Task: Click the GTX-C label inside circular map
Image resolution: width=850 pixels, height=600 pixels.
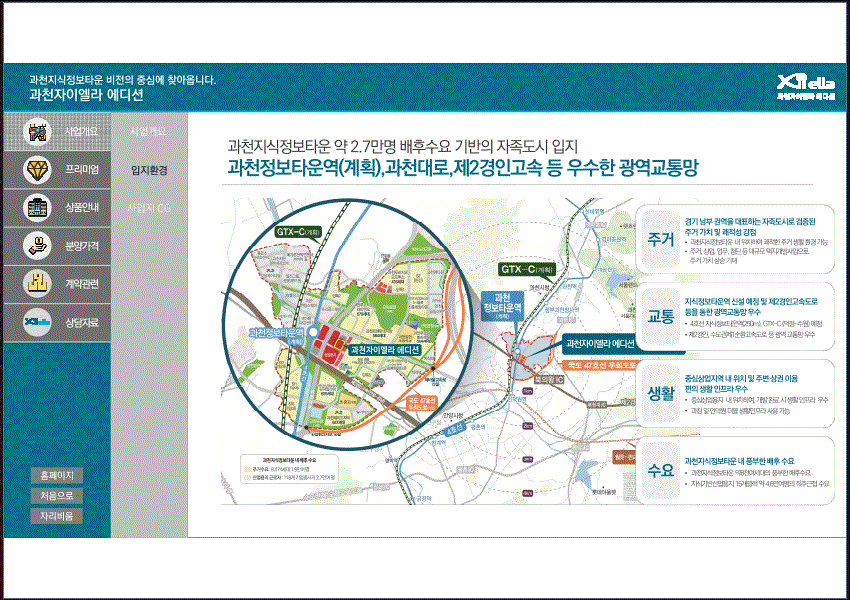Action: pyautogui.click(x=299, y=232)
